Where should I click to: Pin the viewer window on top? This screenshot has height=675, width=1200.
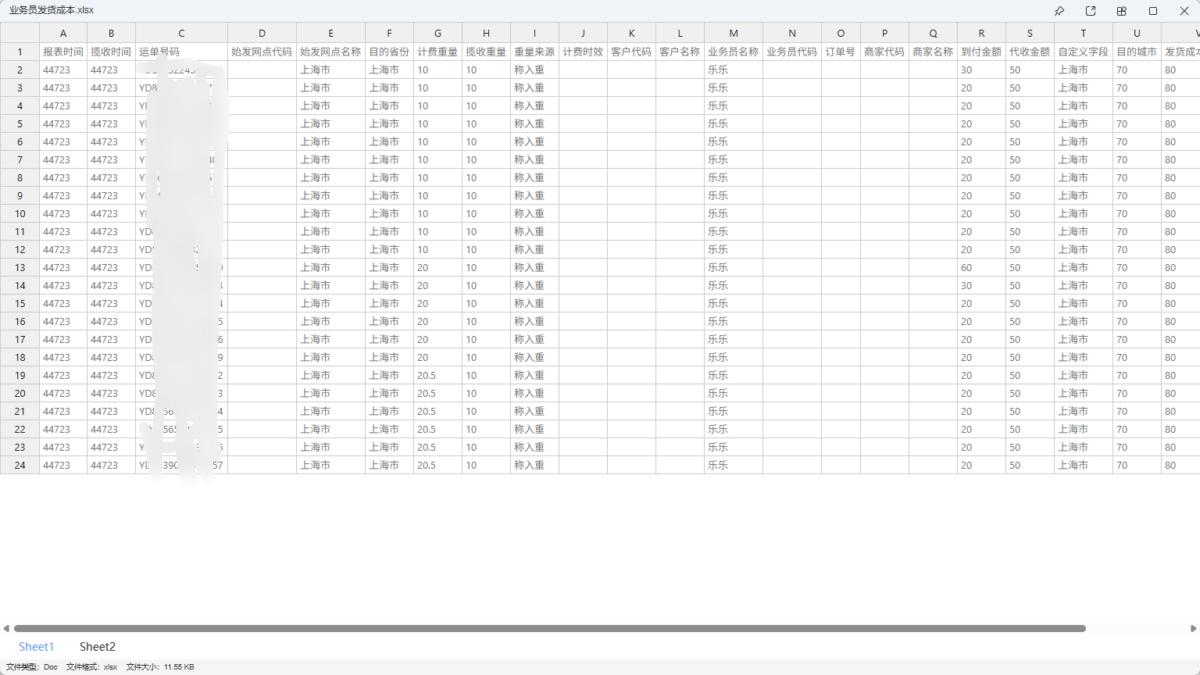click(1059, 11)
